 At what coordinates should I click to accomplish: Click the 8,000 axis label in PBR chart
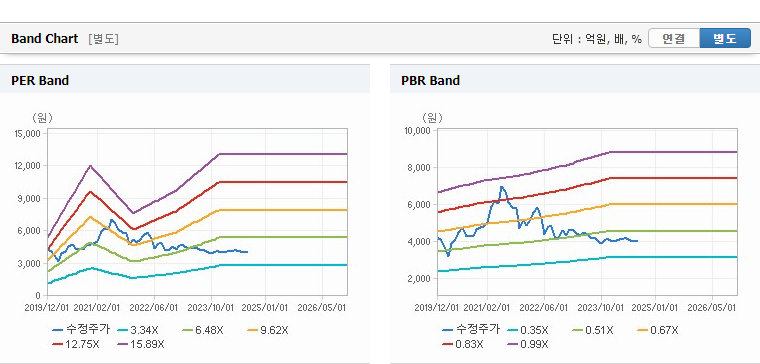coord(419,168)
